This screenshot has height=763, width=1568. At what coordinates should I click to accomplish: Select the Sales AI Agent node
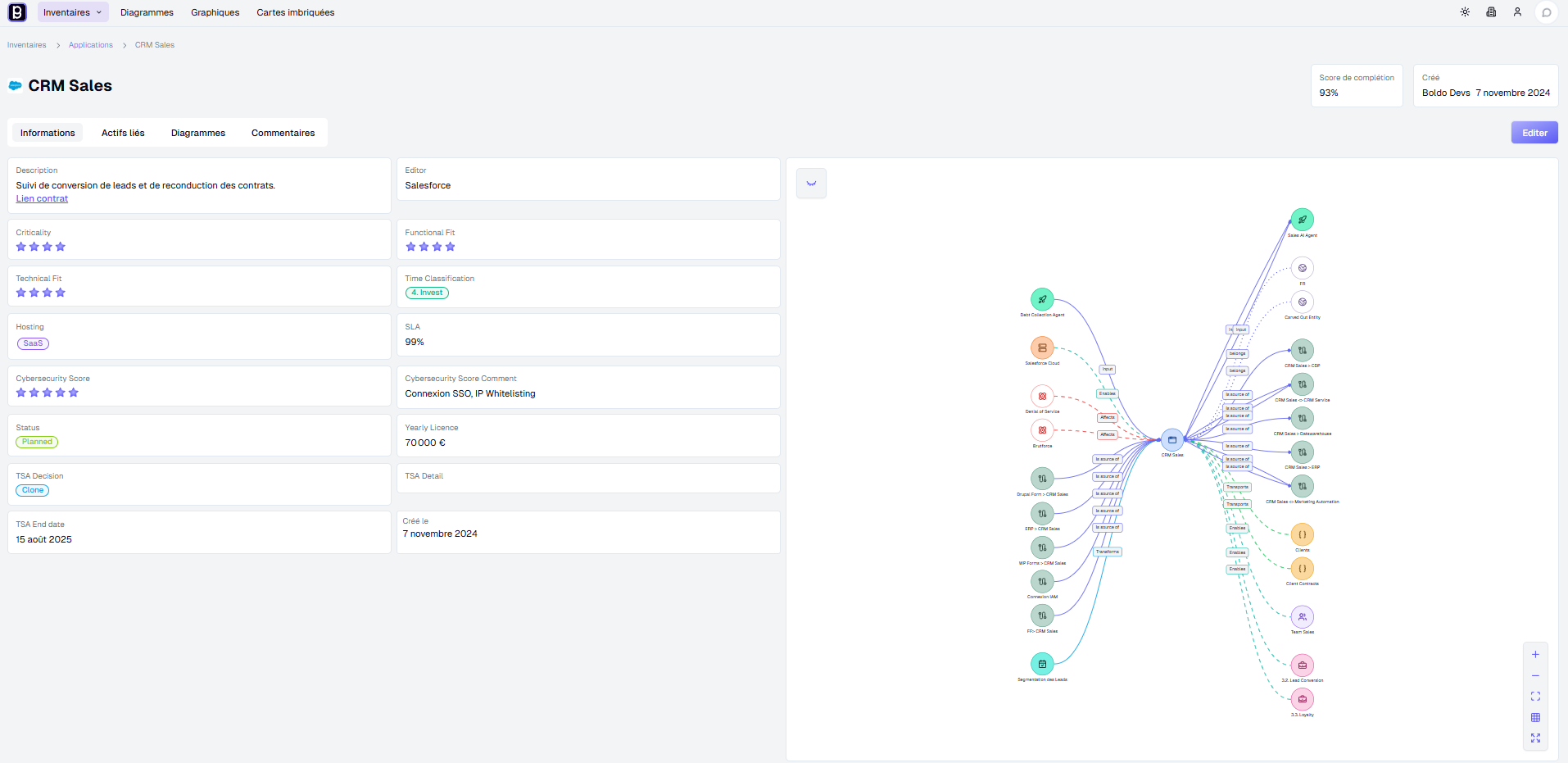[1302, 220]
